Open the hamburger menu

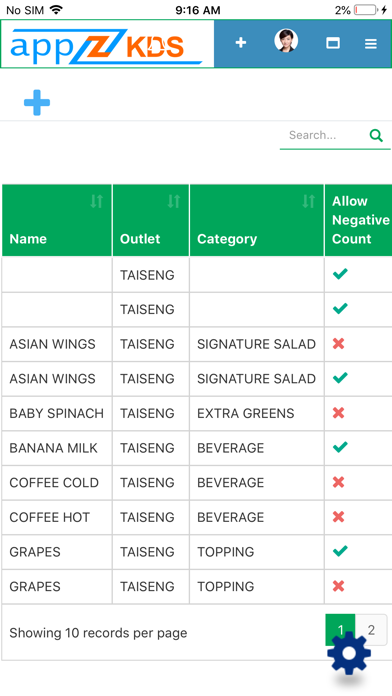click(x=371, y=44)
